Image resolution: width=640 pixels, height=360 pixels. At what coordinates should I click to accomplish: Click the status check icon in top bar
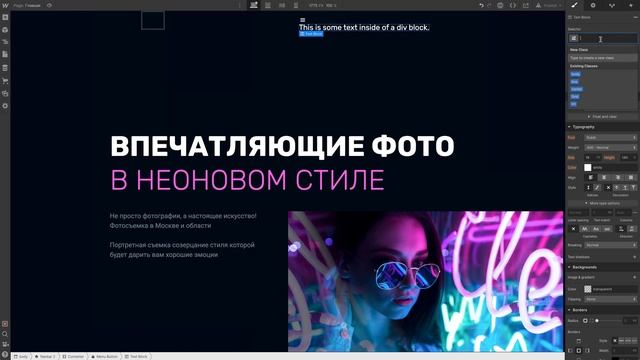(x=500, y=5)
